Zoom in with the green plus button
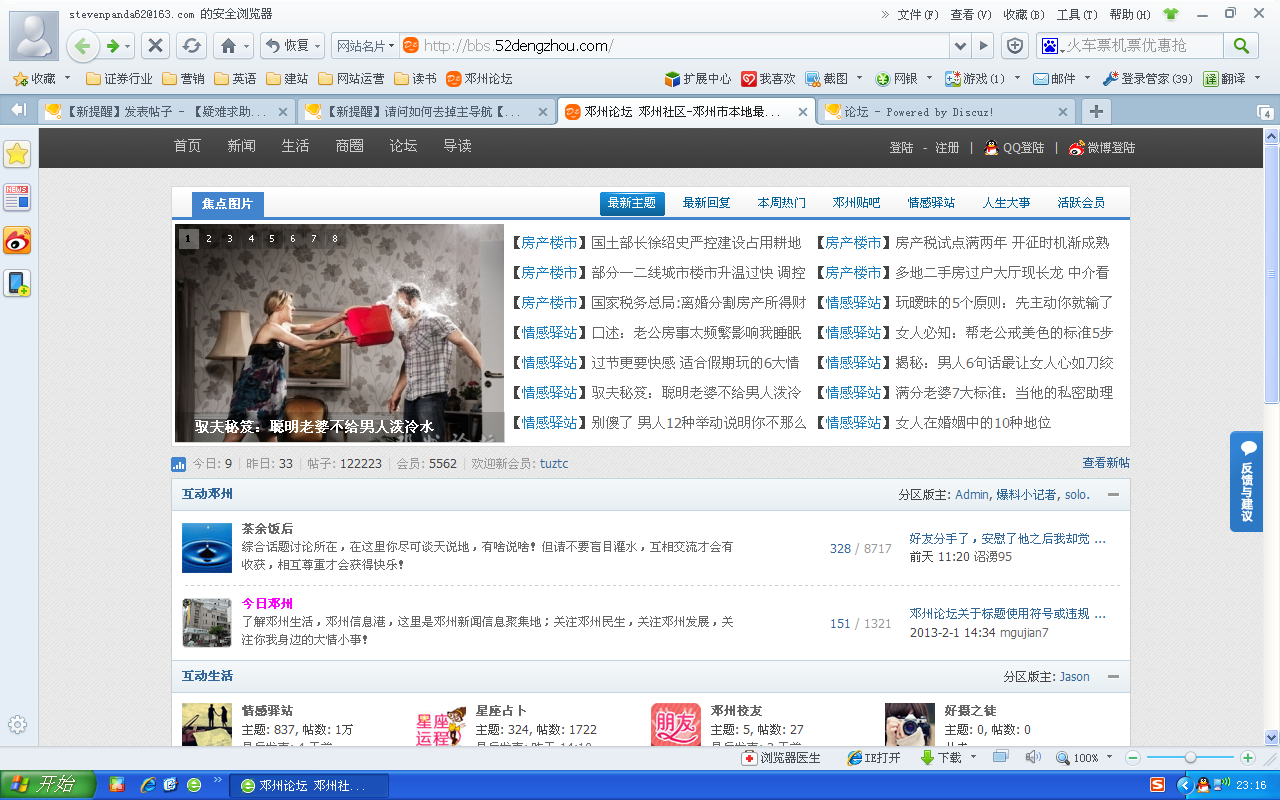Screen dimensions: 1280x800 [x=1247, y=758]
